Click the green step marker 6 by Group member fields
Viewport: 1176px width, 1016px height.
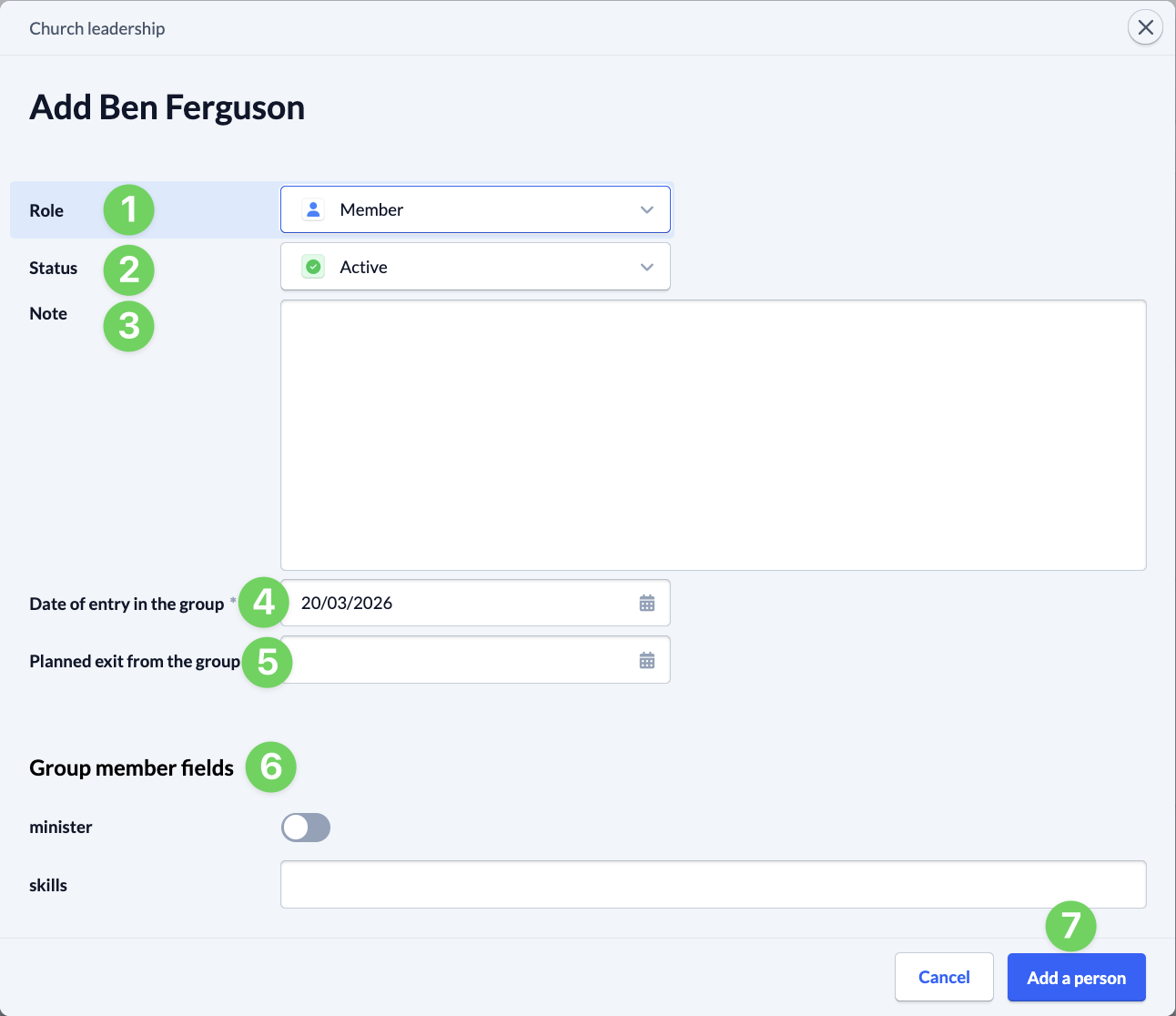[x=270, y=767]
